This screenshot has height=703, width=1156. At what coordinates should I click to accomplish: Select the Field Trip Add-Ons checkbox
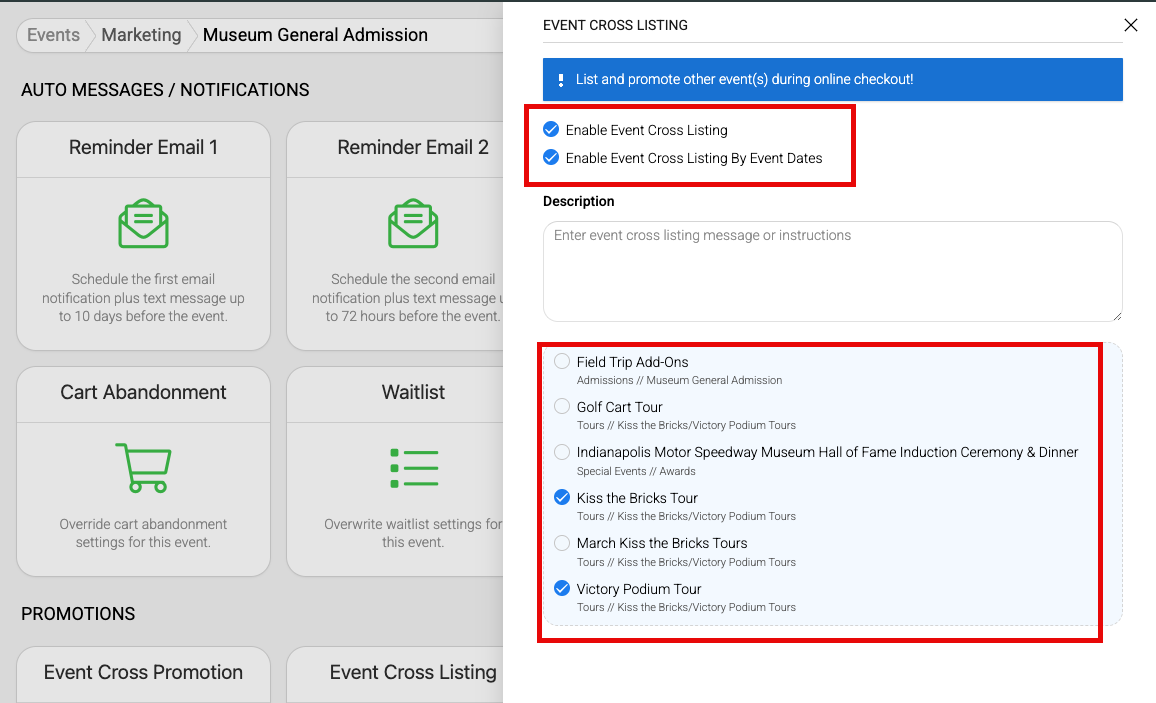coord(562,361)
